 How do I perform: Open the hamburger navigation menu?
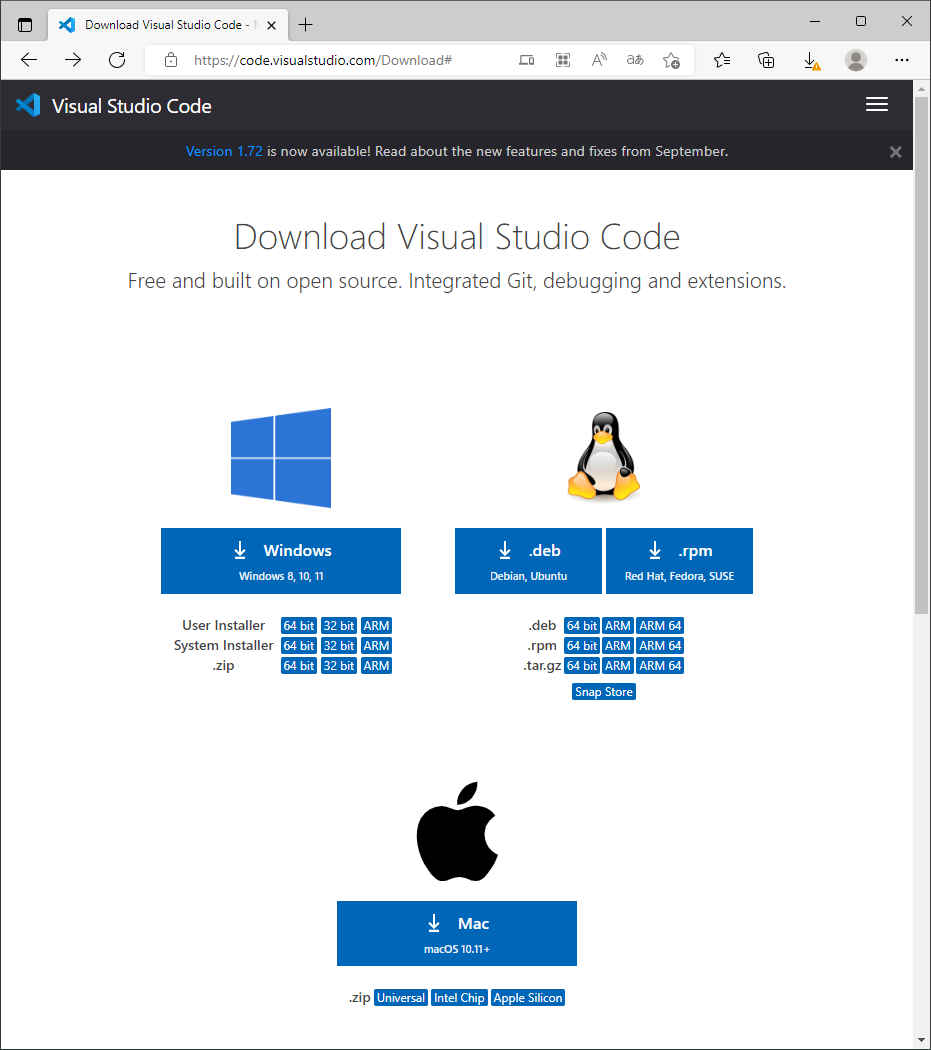pos(877,104)
